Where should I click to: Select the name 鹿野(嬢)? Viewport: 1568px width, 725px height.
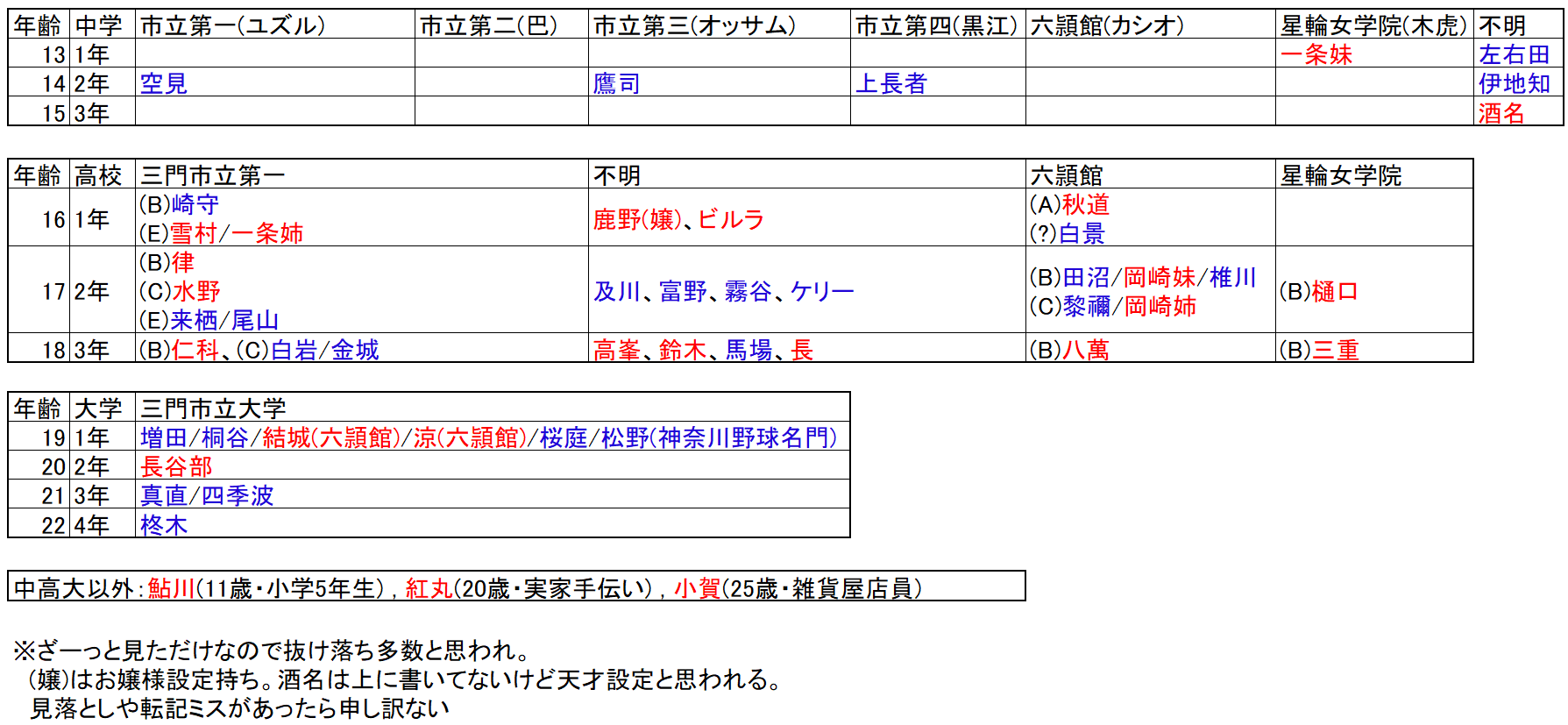637,219
